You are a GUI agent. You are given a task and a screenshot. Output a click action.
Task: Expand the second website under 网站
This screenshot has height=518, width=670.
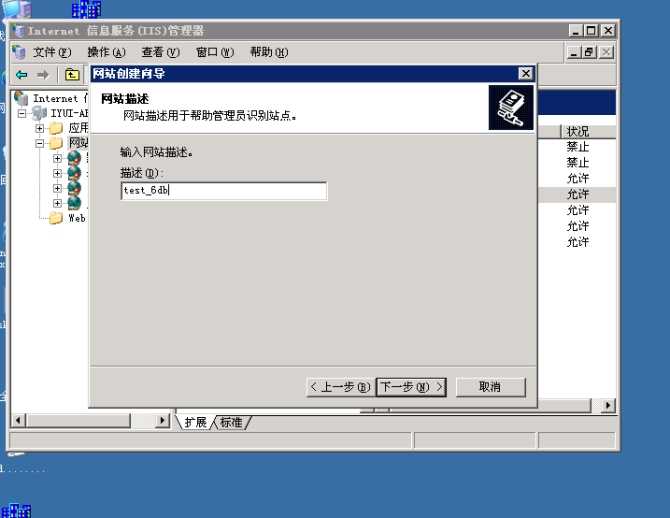[57, 173]
